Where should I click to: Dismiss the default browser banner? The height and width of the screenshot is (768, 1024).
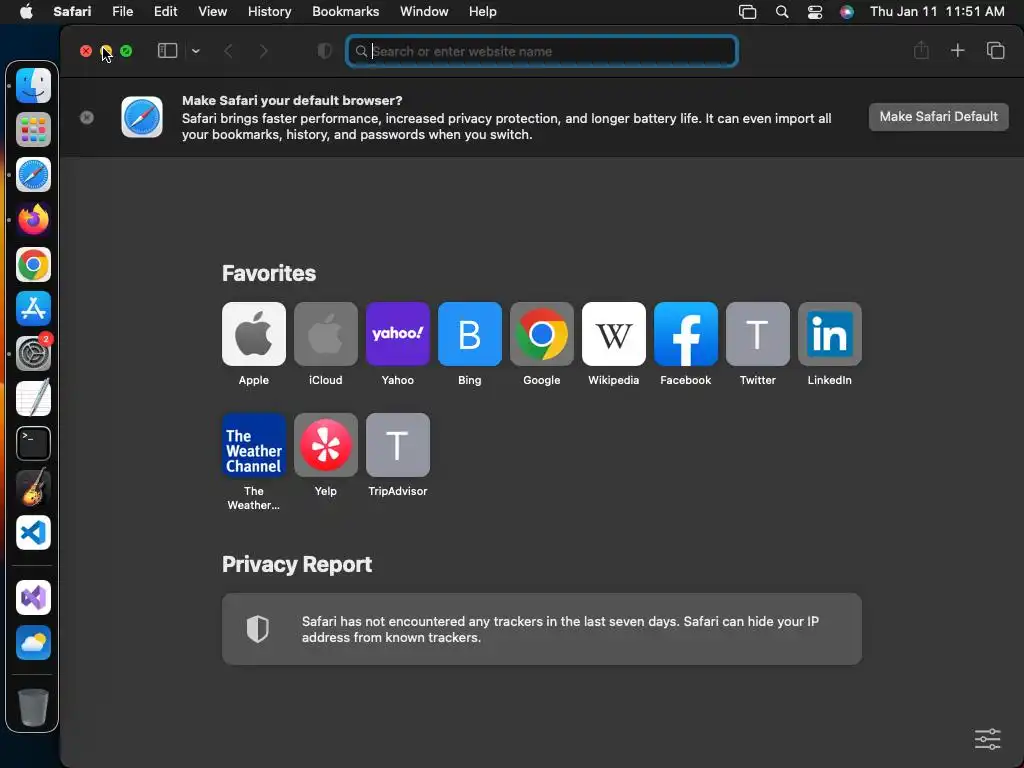point(87,118)
